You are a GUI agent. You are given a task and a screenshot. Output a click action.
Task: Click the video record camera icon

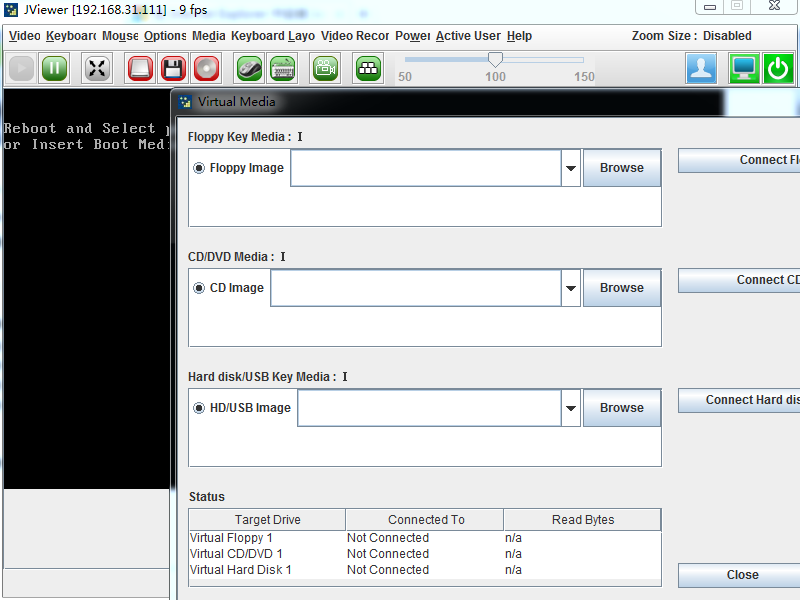[x=325, y=68]
